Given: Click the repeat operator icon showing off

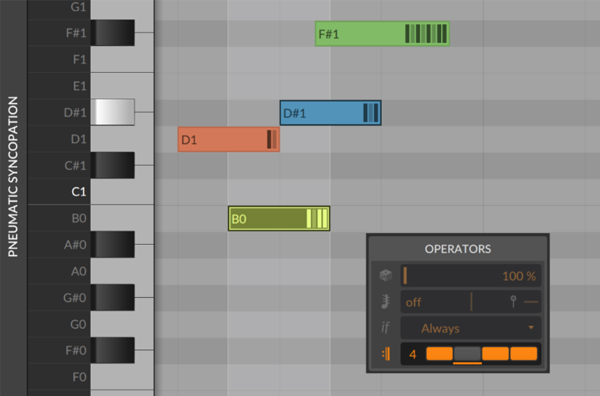Looking at the screenshot, I should [x=385, y=301].
